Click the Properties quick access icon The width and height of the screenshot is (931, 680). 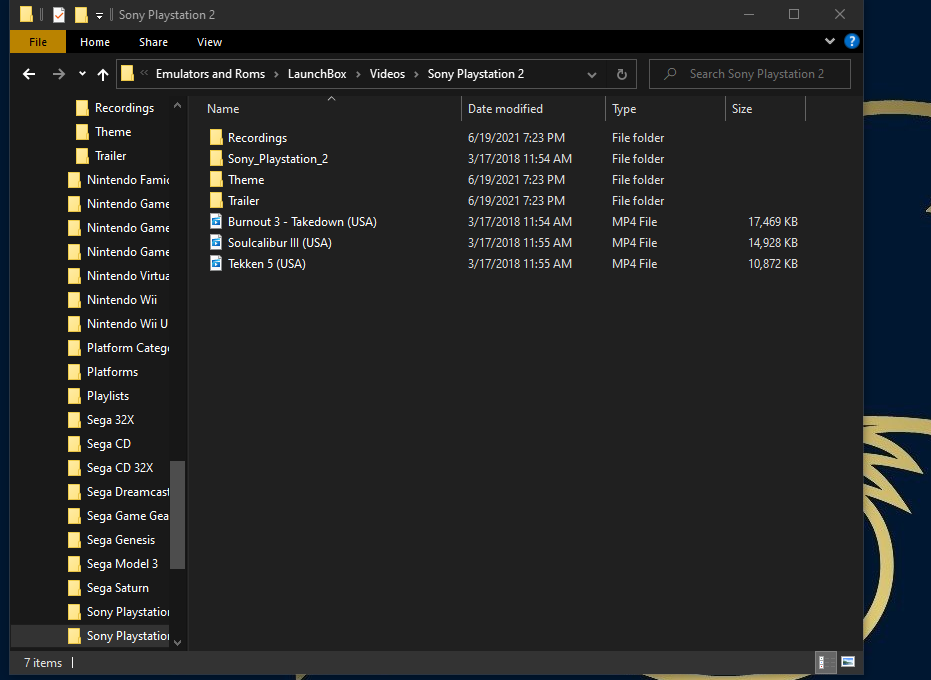(59, 15)
